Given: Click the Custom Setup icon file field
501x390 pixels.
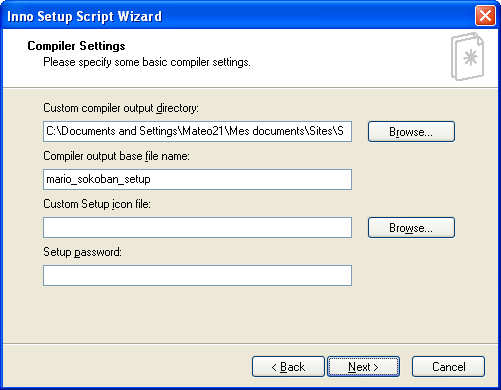Looking at the screenshot, I should click(197, 227).
